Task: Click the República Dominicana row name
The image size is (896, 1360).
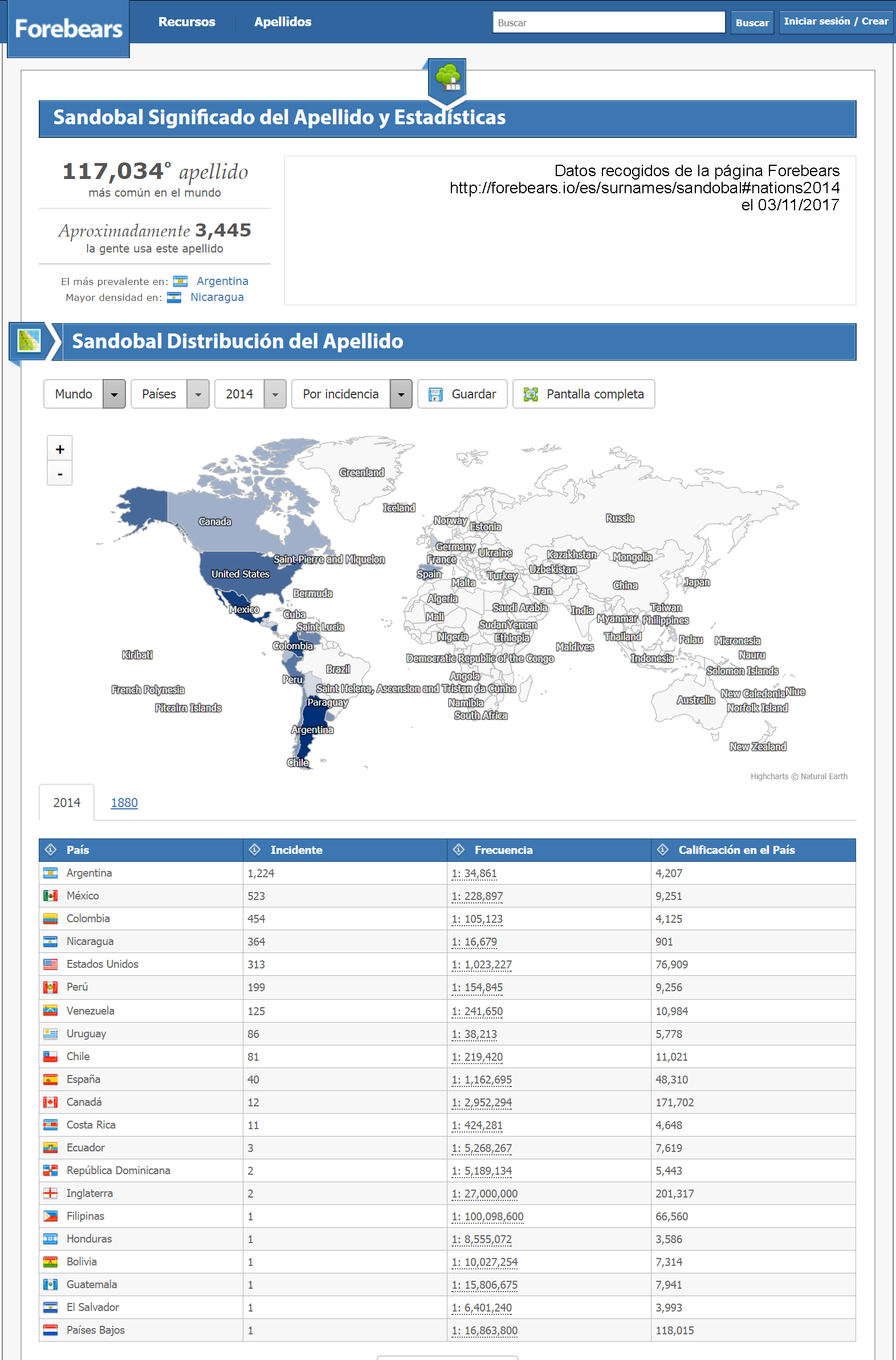Action: (x=119, y=1171)
